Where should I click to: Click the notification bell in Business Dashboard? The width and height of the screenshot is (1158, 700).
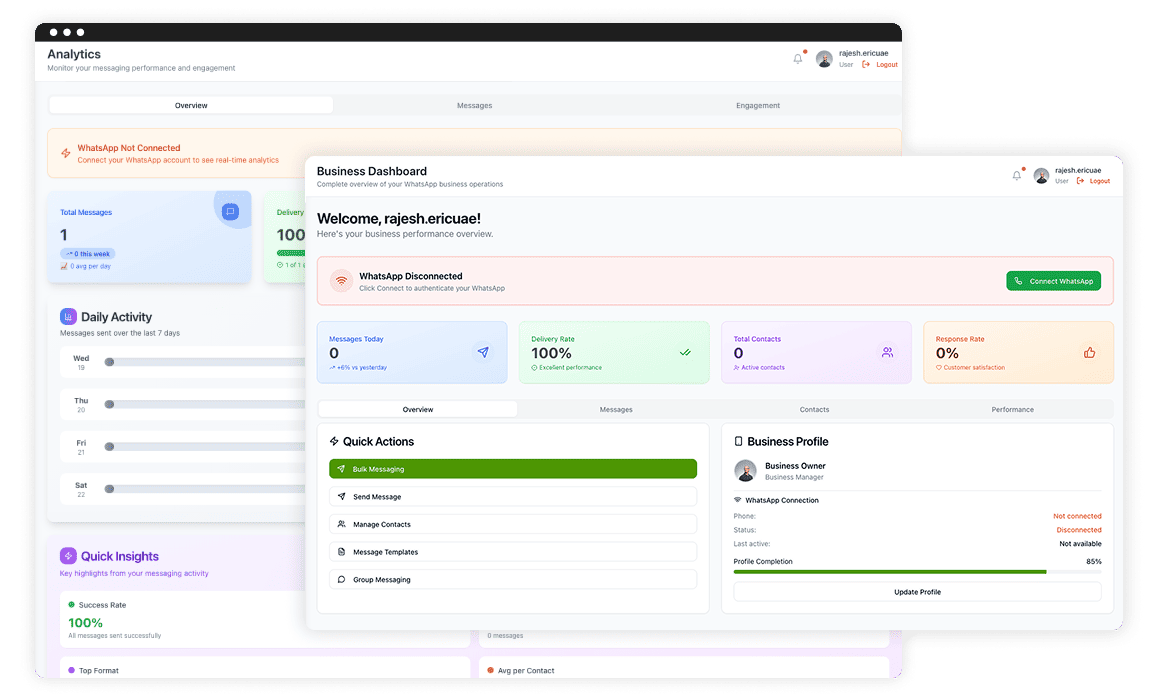tap(1017, 176)
